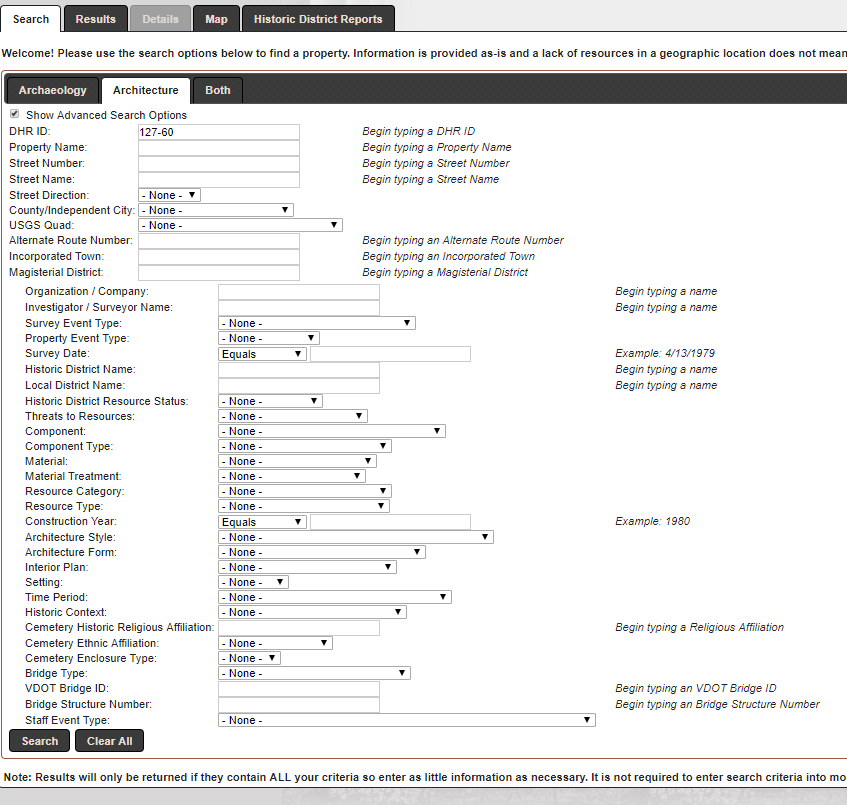This screenshot has height=805, width=847.
Task: Uncheck Show Advanced Search Options
Action: click(x=15, y=114)
